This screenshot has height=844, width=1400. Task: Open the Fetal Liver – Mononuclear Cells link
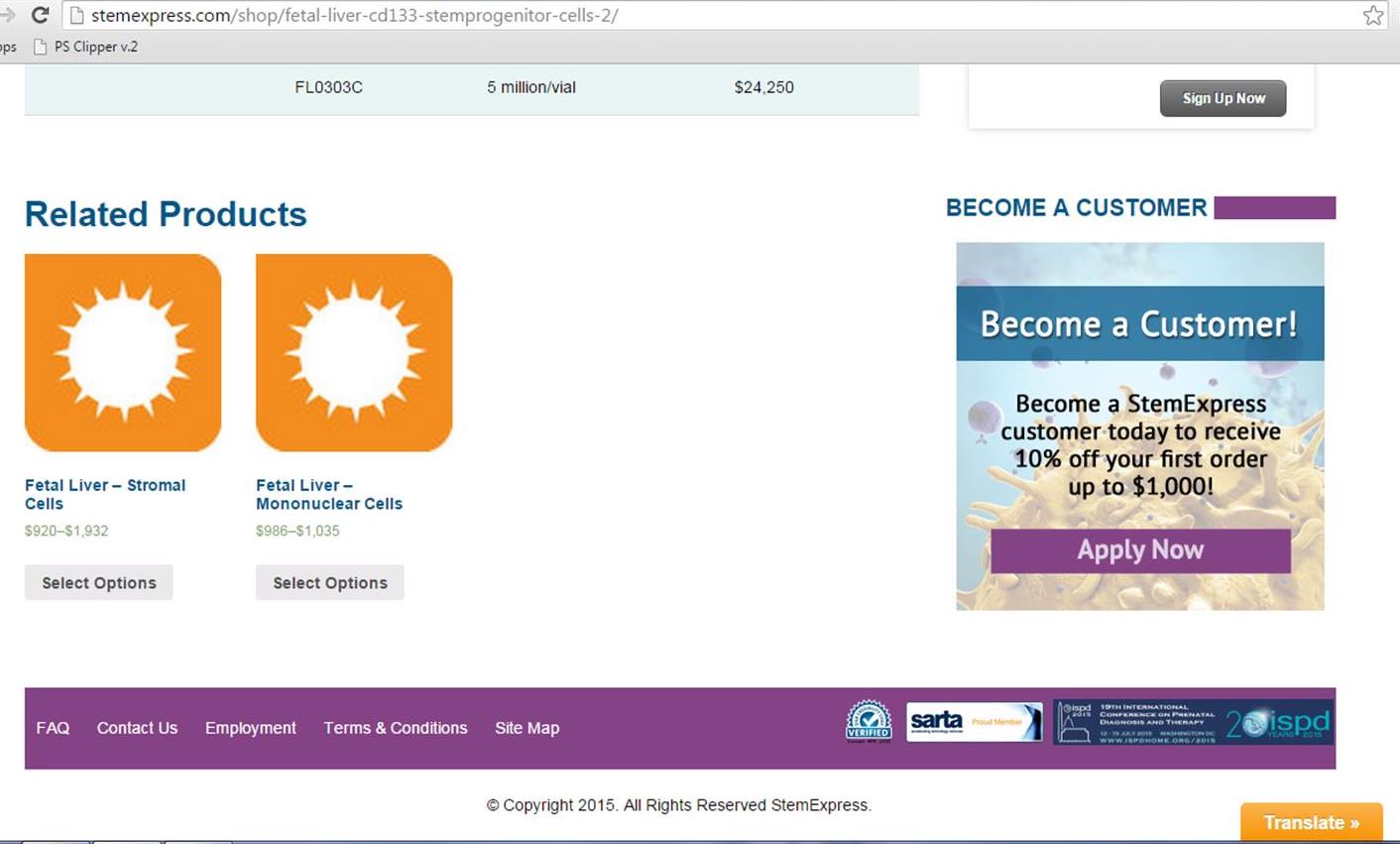[x=329, y=494]
